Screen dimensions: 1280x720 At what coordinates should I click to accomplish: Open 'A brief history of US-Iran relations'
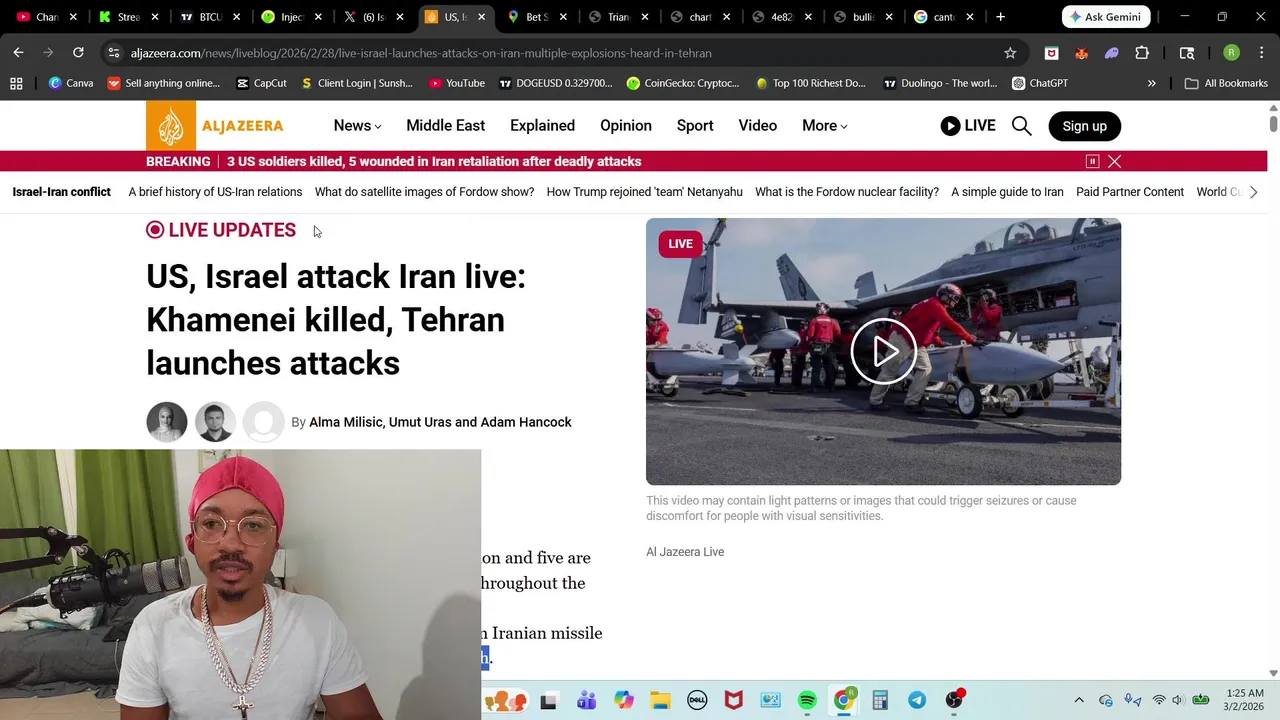coord(215,192)
